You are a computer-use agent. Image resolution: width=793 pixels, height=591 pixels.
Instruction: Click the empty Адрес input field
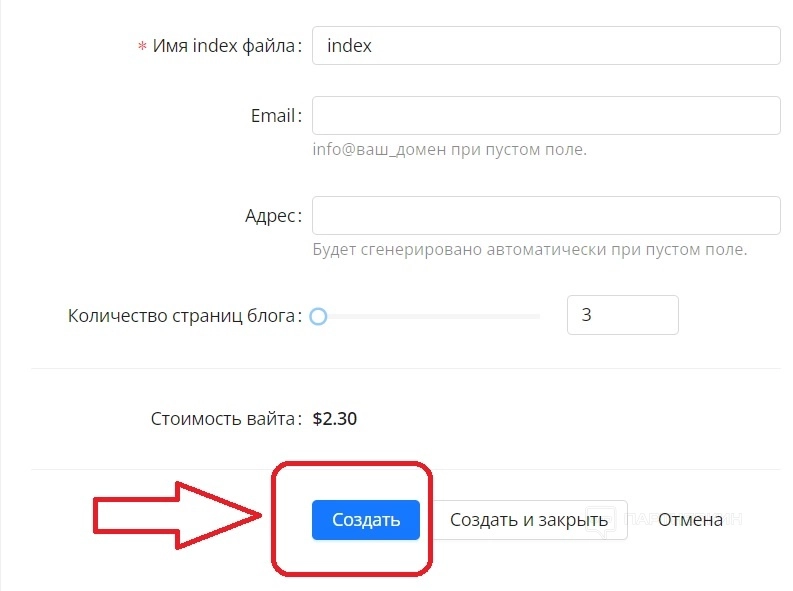point(545,215)
